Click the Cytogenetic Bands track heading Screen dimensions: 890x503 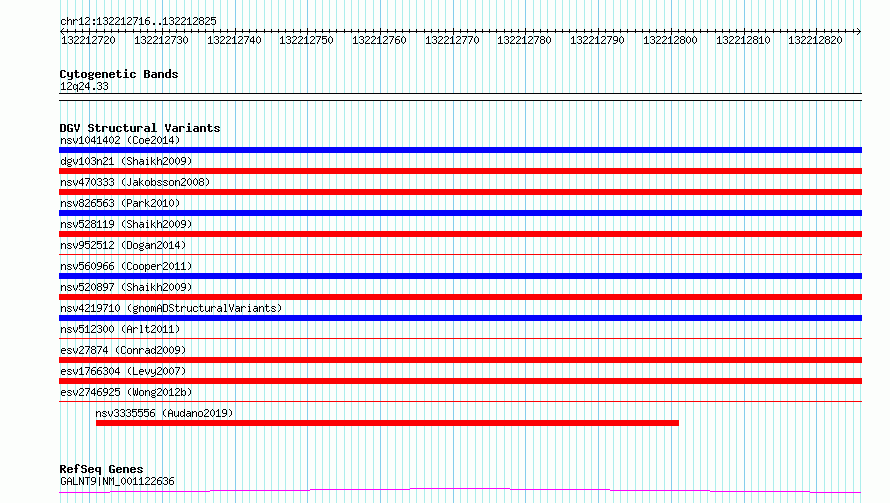[119, 74]
